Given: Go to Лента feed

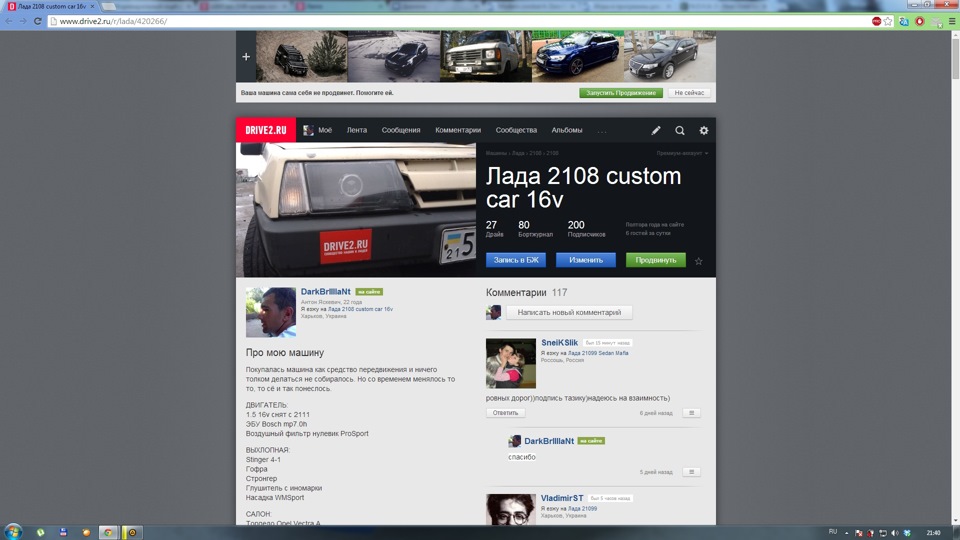Looking at the screenshot, I should [357, 130].
